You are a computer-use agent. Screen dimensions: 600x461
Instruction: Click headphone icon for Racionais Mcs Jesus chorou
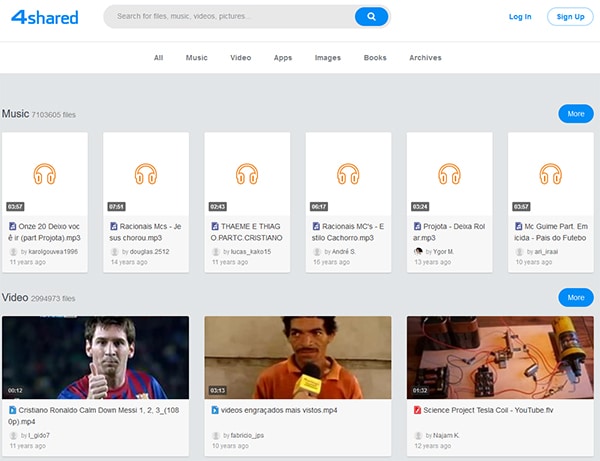coord(146,174)
